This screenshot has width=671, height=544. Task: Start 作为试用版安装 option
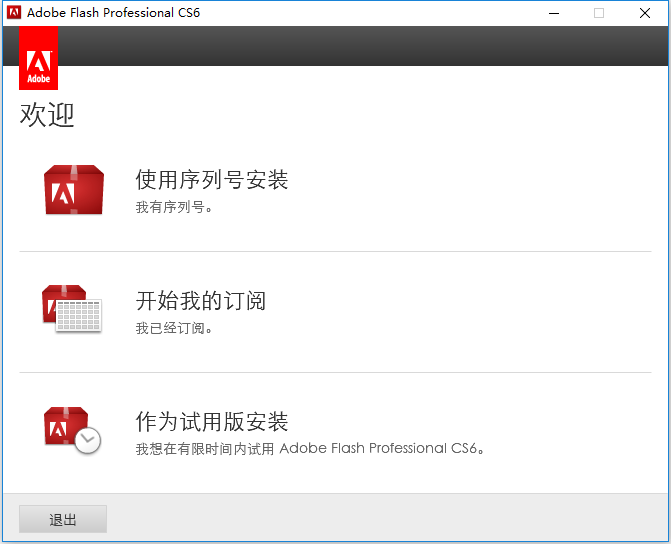pyautogui.click(x=212, y=421)
